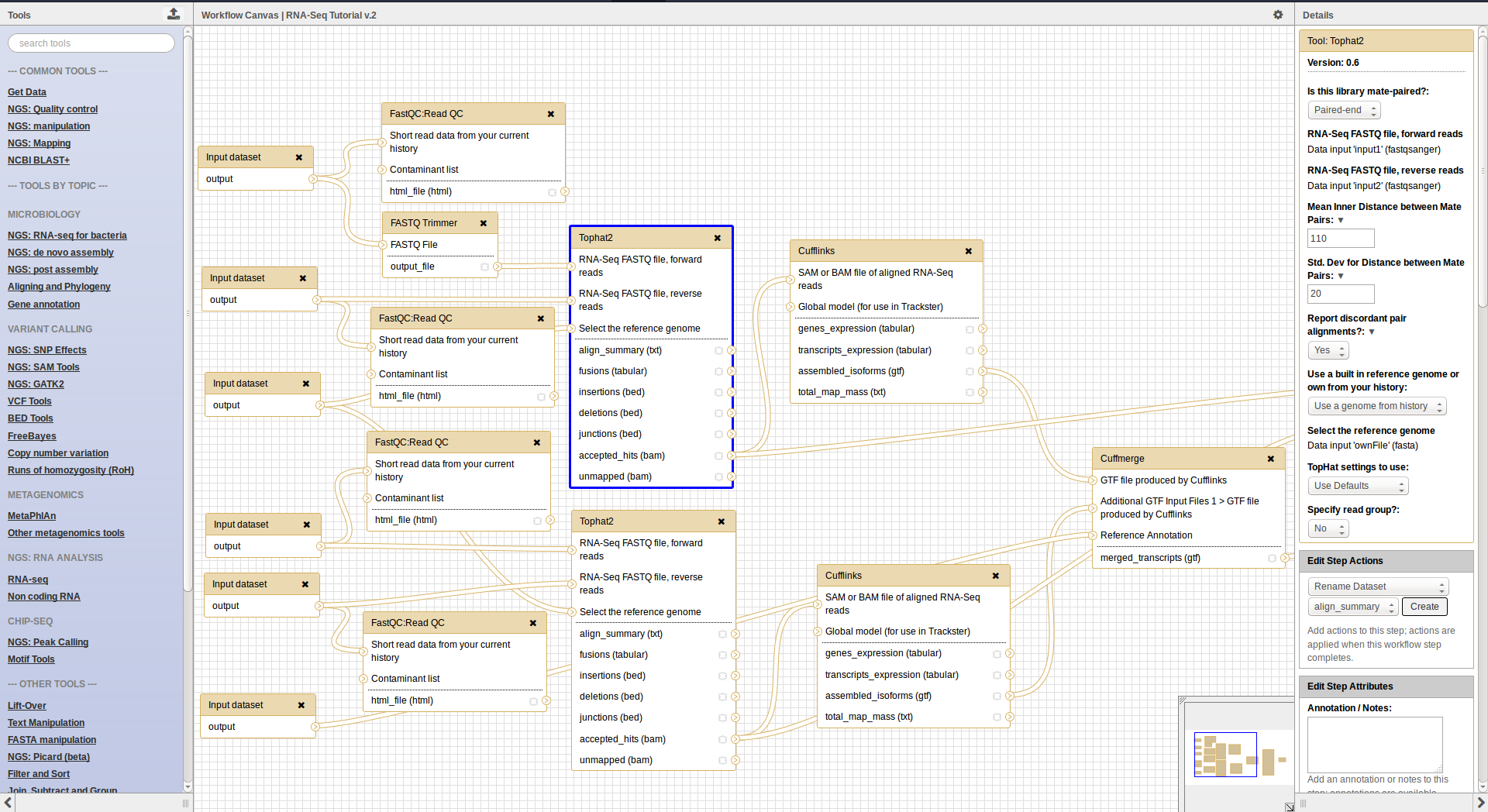This screenshot has height=812, width=1488.
Task: Open the RNA-seq tools section
Action: 27,579
